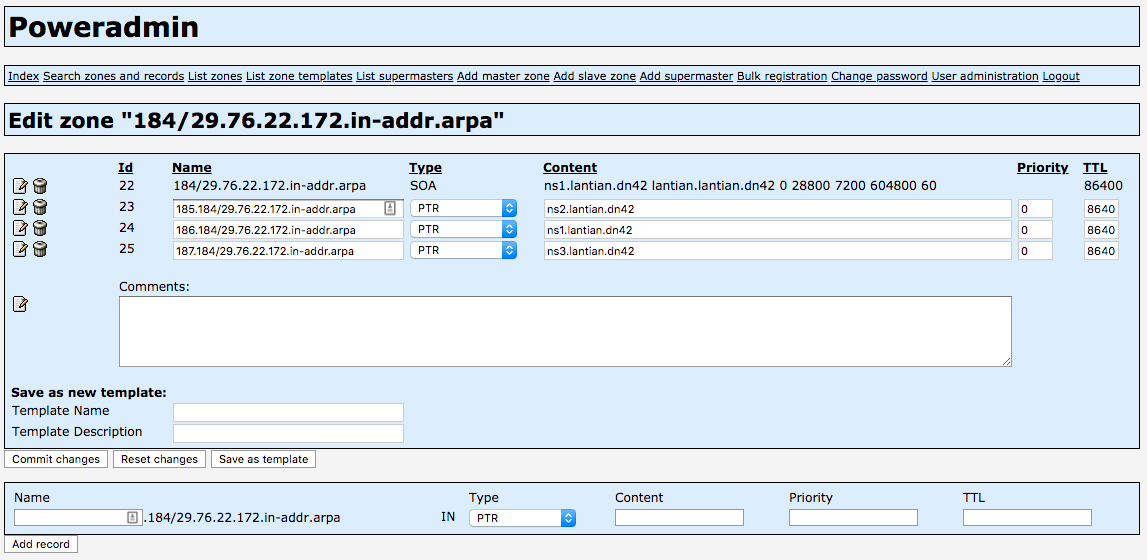The height and width of the screenshot is (560, 1147).
Task: Click edit icon for record 24
Action: click(20, 229)
